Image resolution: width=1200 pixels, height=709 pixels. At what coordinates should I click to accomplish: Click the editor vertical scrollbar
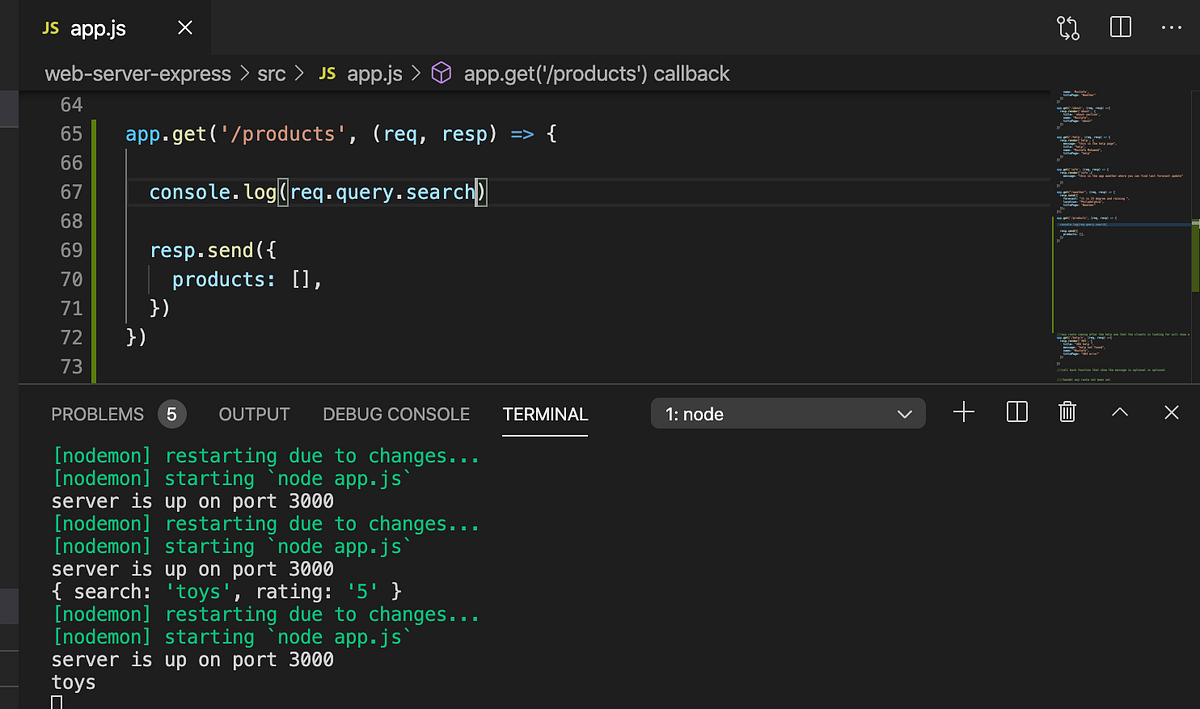1194,235
